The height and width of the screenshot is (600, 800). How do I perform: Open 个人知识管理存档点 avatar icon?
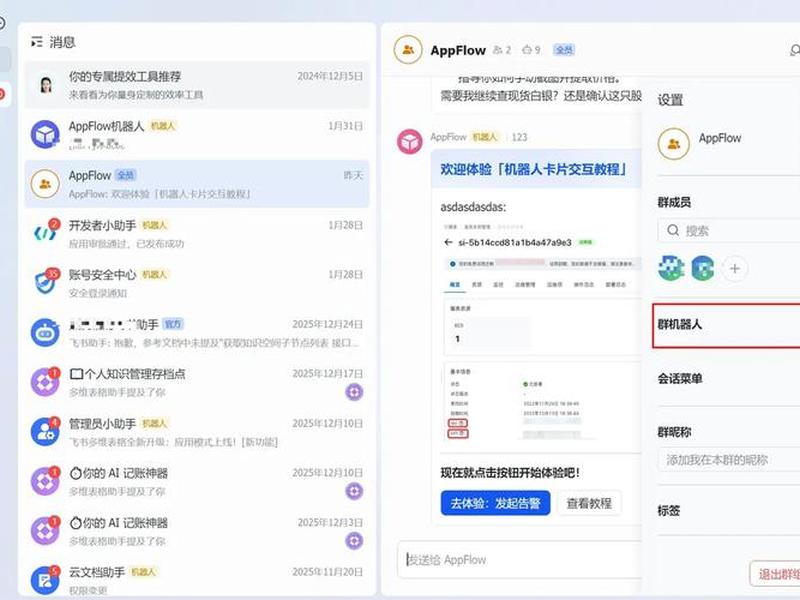(45, 382)
